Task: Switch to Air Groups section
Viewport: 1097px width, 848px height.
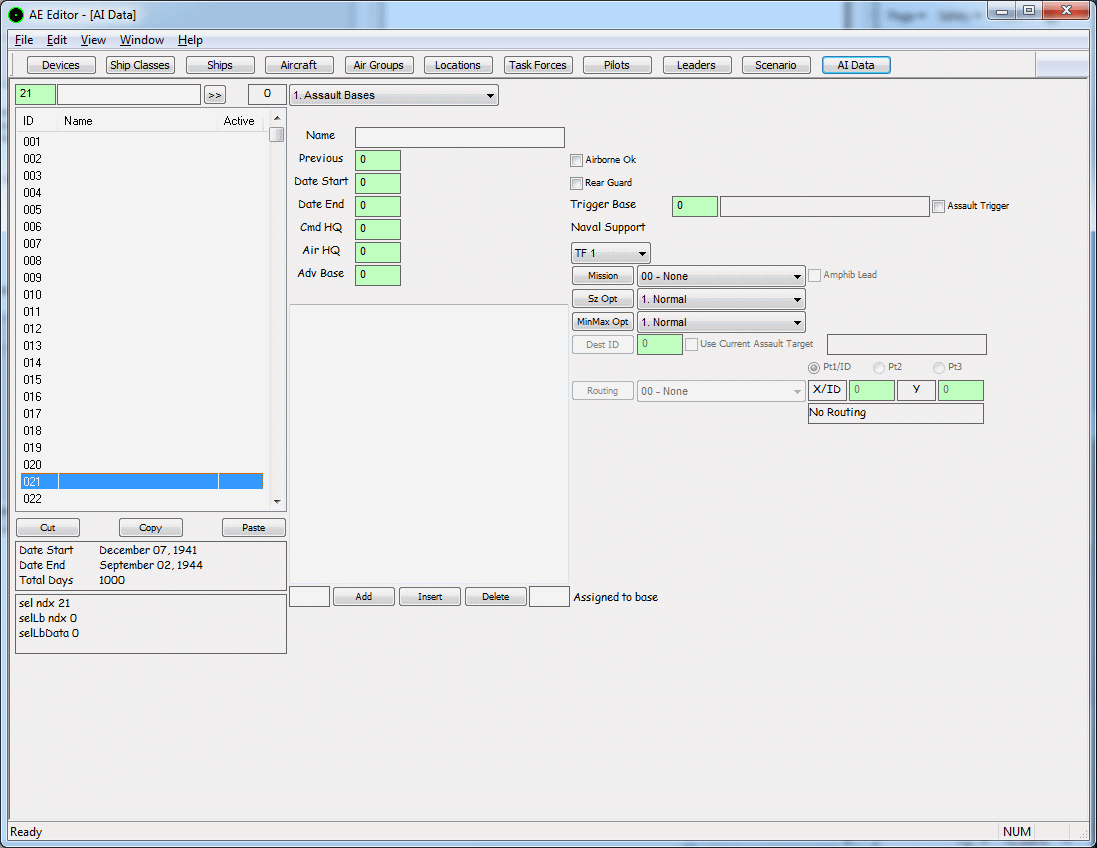Action: click(378, 65)
